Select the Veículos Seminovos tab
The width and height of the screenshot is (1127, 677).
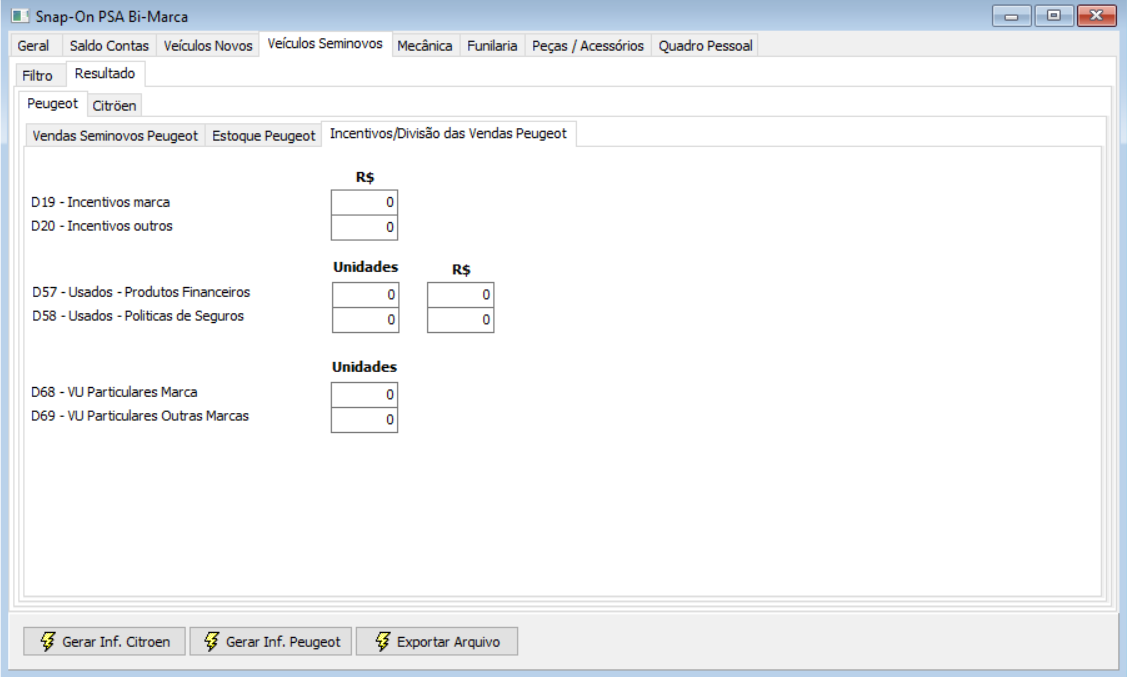[325, 44]
